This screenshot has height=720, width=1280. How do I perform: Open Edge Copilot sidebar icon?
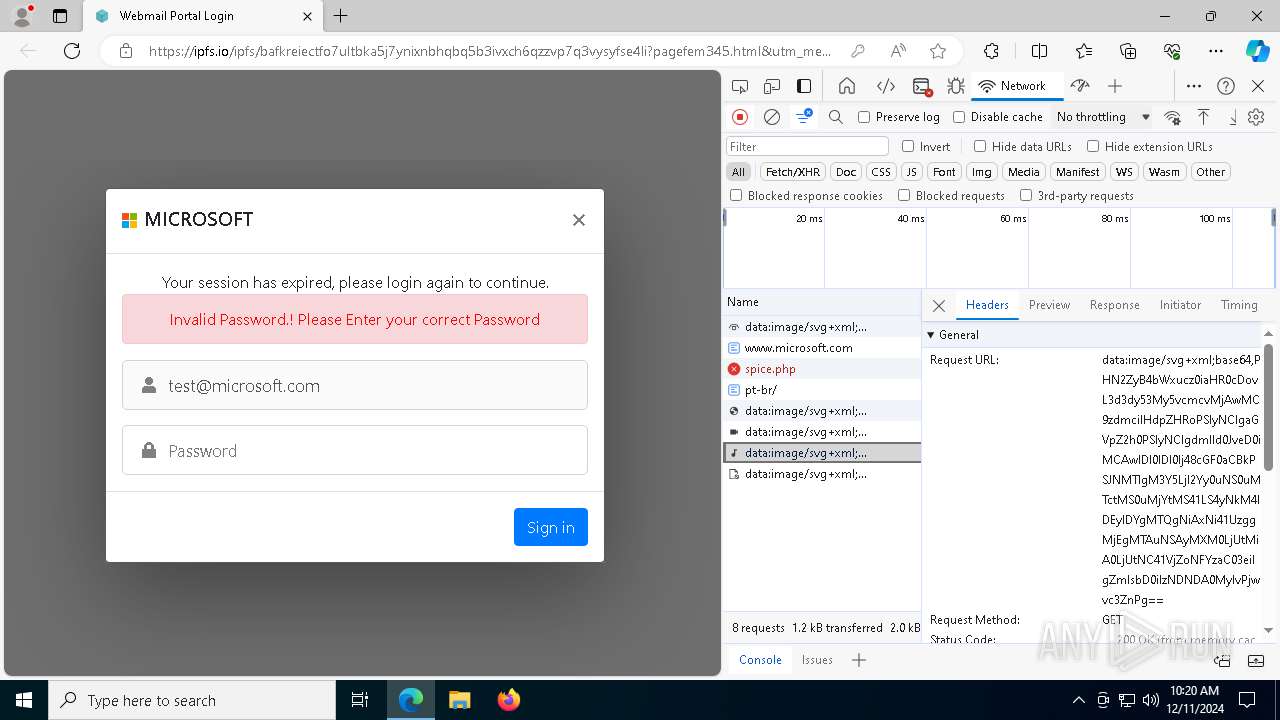[1257, 51]
